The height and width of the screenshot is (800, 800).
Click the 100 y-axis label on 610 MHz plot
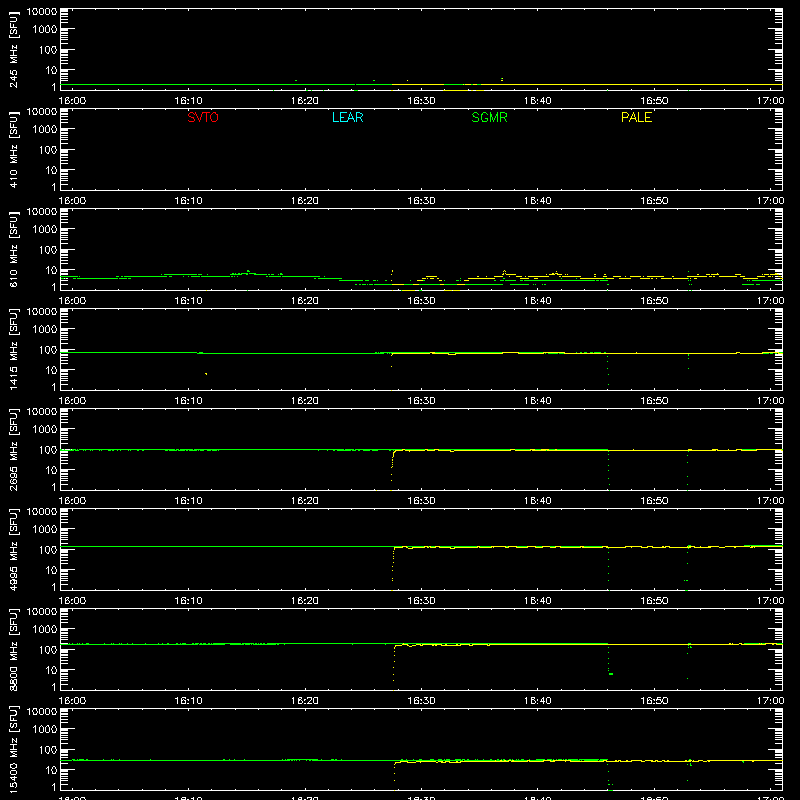pyautogui.click(x=48, y=250)
